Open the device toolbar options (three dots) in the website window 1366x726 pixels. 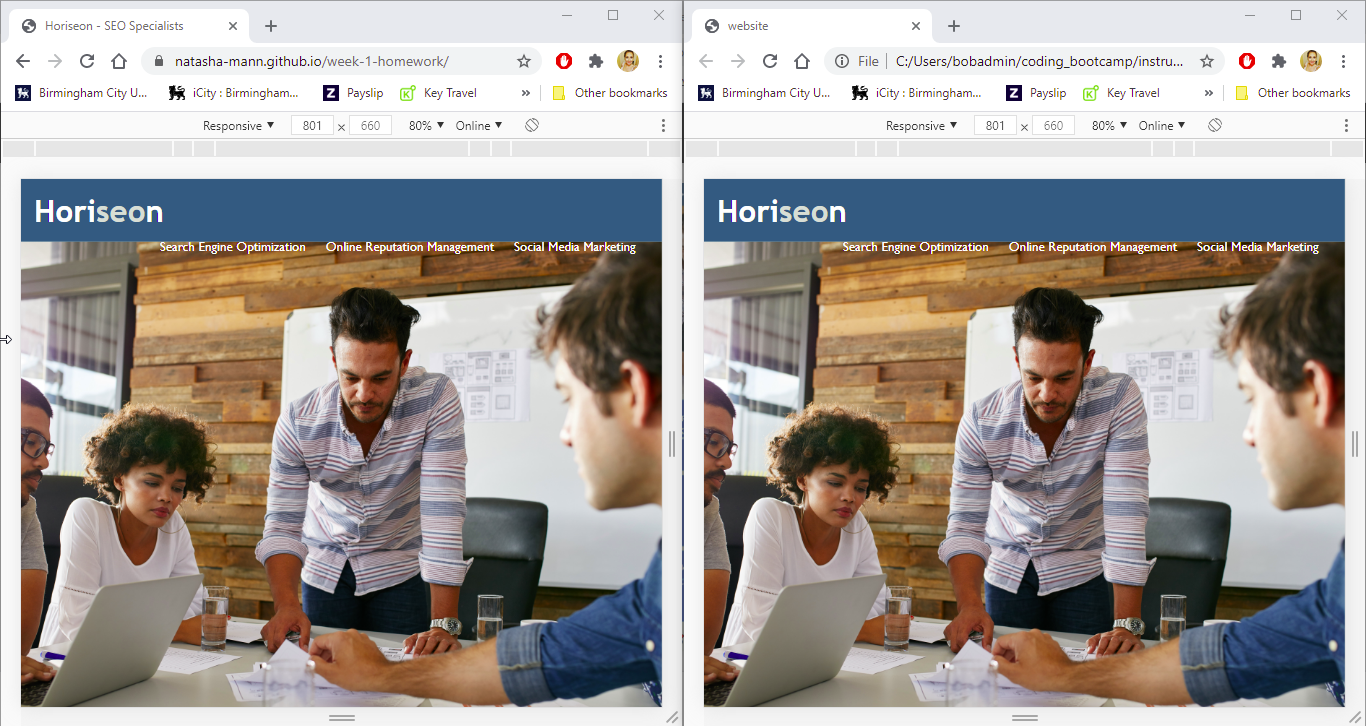pos(1346,125)
